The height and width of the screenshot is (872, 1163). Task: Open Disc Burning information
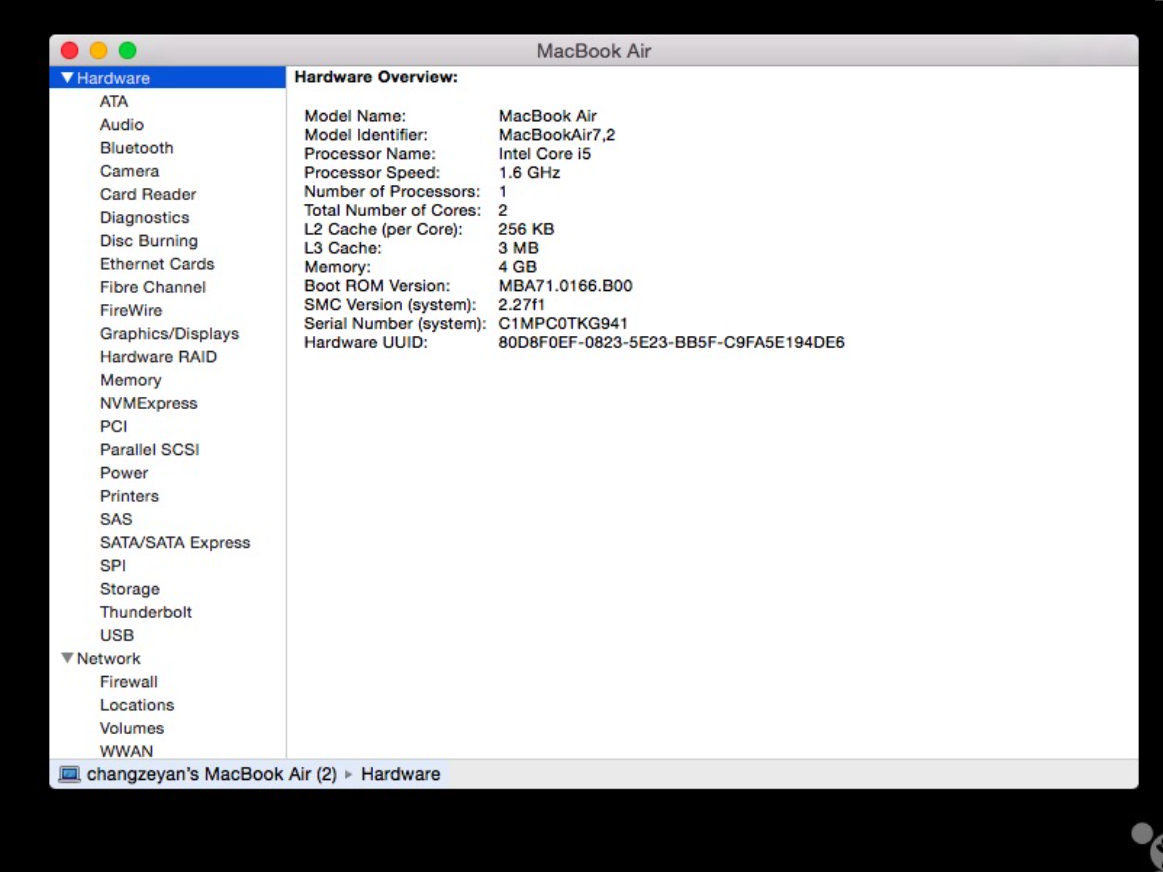[x=149, y=241]
